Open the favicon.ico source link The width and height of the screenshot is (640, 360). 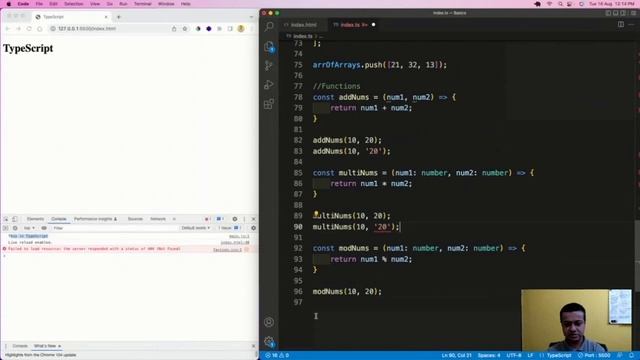click(227, 249)
